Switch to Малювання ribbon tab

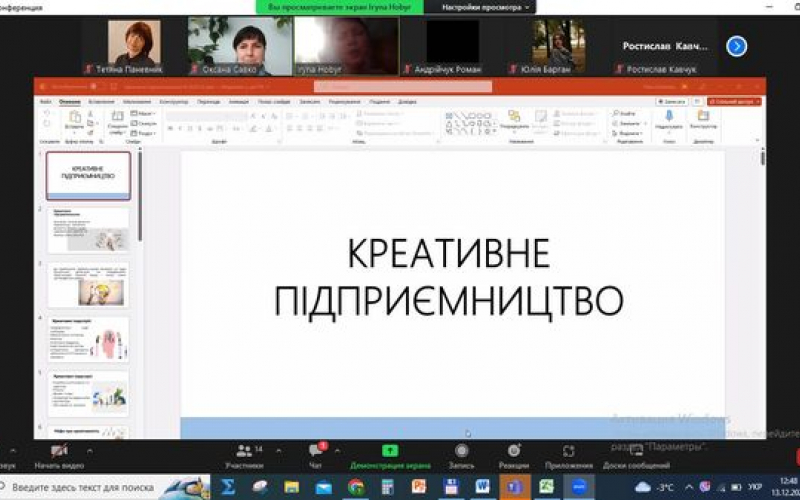point(137,102)
